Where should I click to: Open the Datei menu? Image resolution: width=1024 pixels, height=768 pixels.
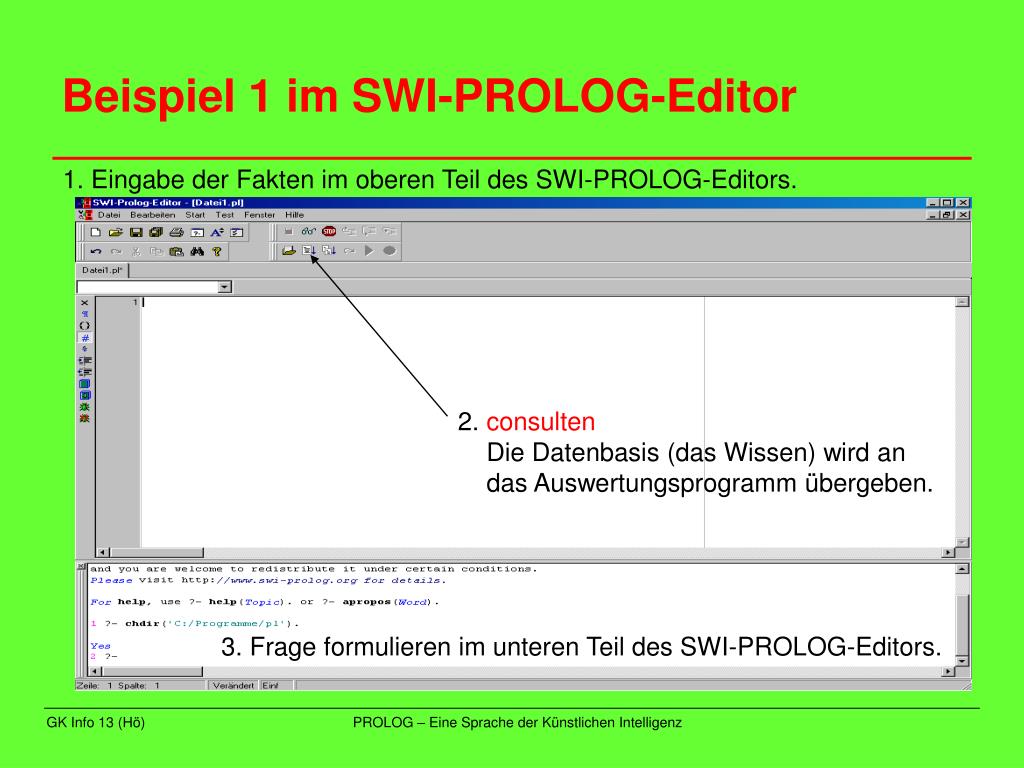tap(109, 215)
